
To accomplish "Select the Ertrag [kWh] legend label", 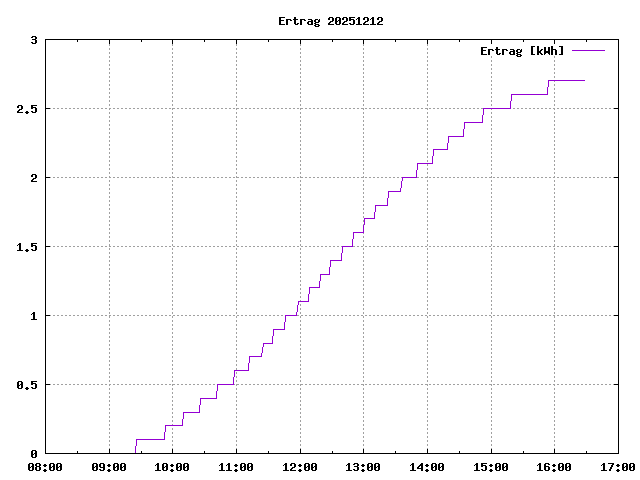I will (522, 50).
